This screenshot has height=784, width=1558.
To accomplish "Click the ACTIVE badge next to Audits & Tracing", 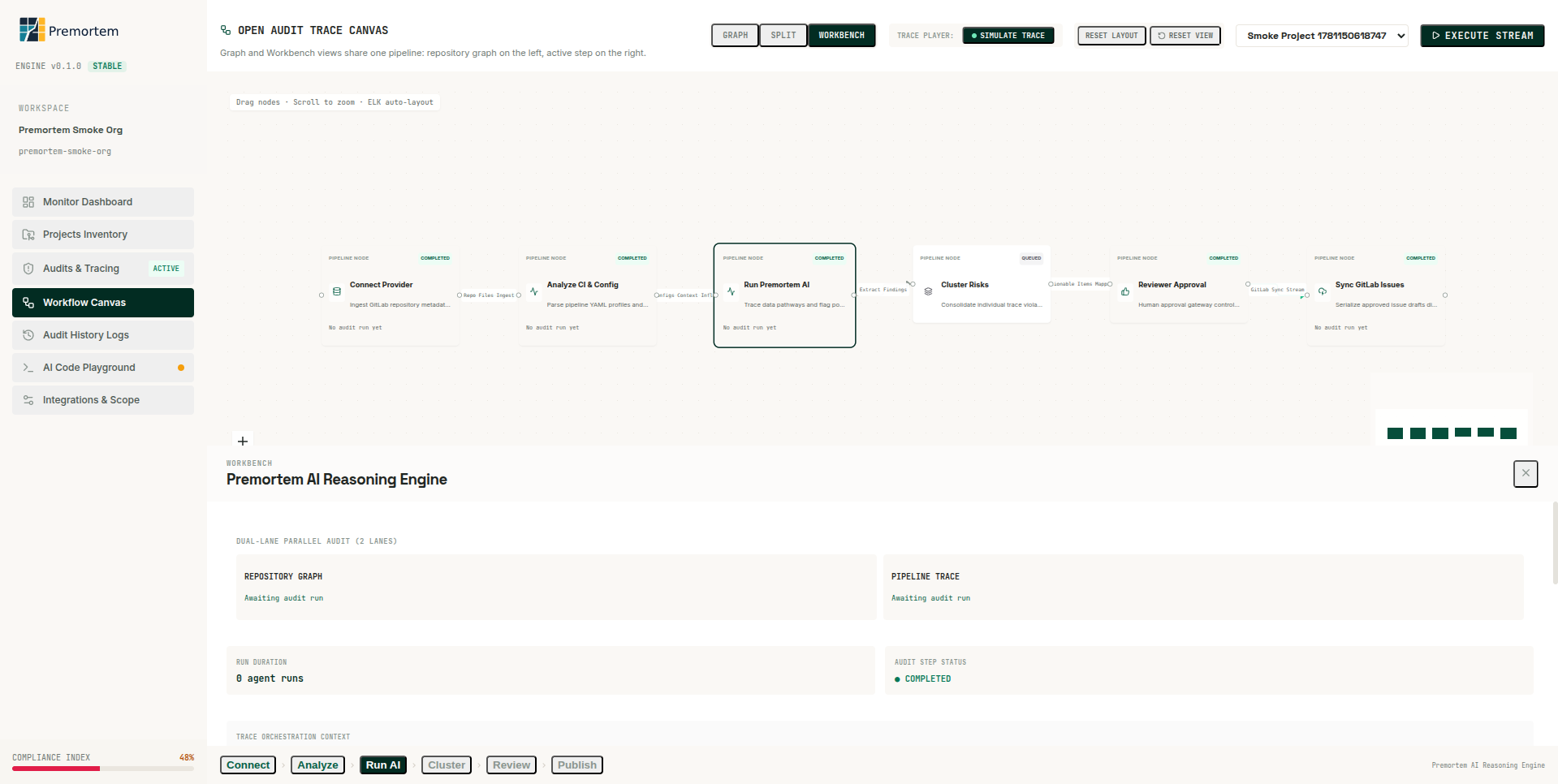I will (166, 269).
